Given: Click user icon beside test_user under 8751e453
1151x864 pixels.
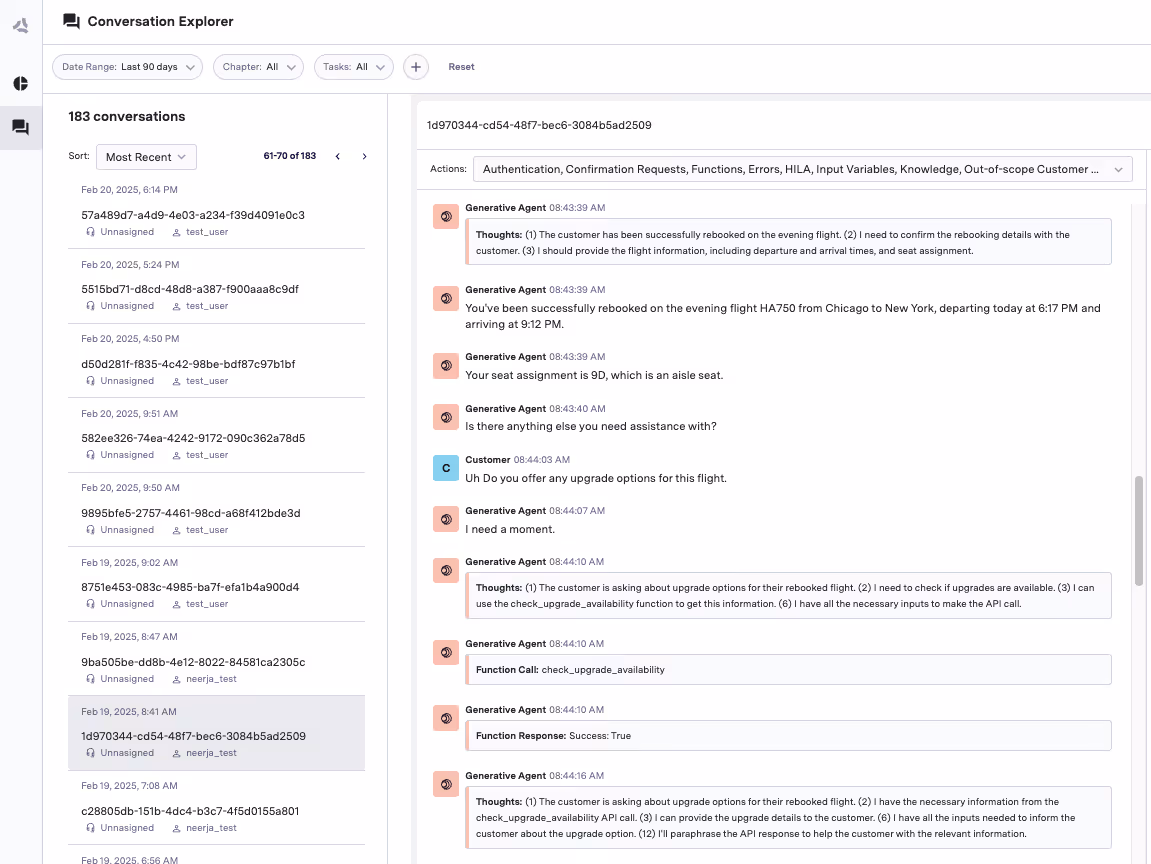Looking at the screenshot, I should pyautogui.click(x=176, y=604).
